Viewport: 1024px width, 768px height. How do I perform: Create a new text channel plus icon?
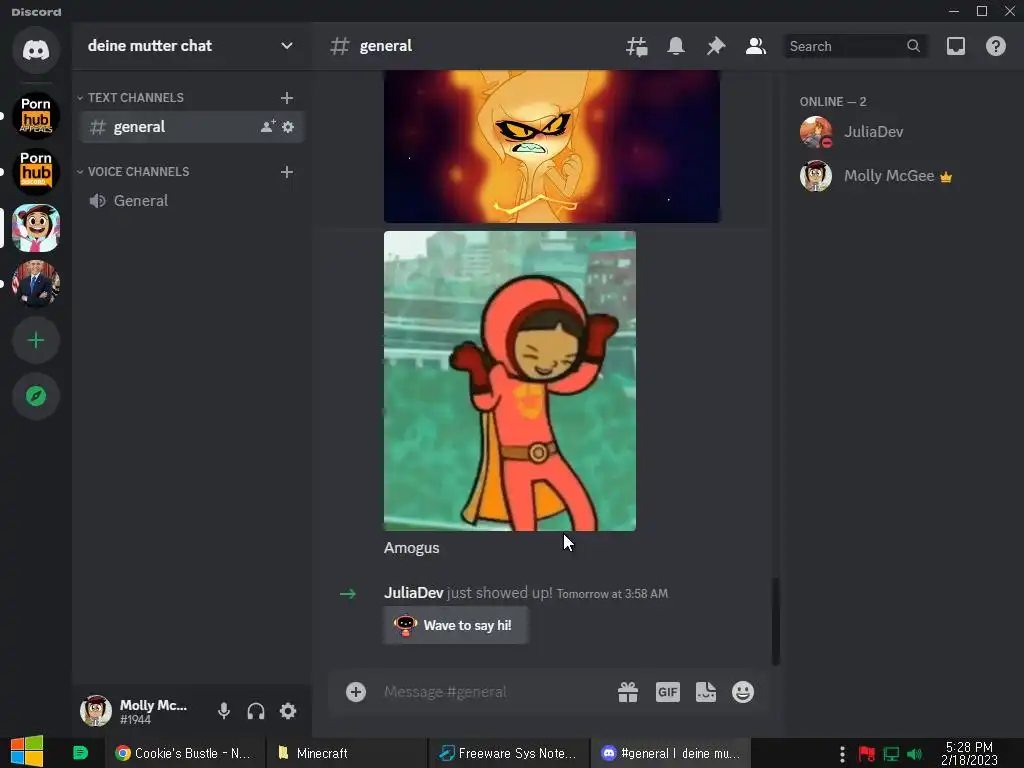[287, 98]
